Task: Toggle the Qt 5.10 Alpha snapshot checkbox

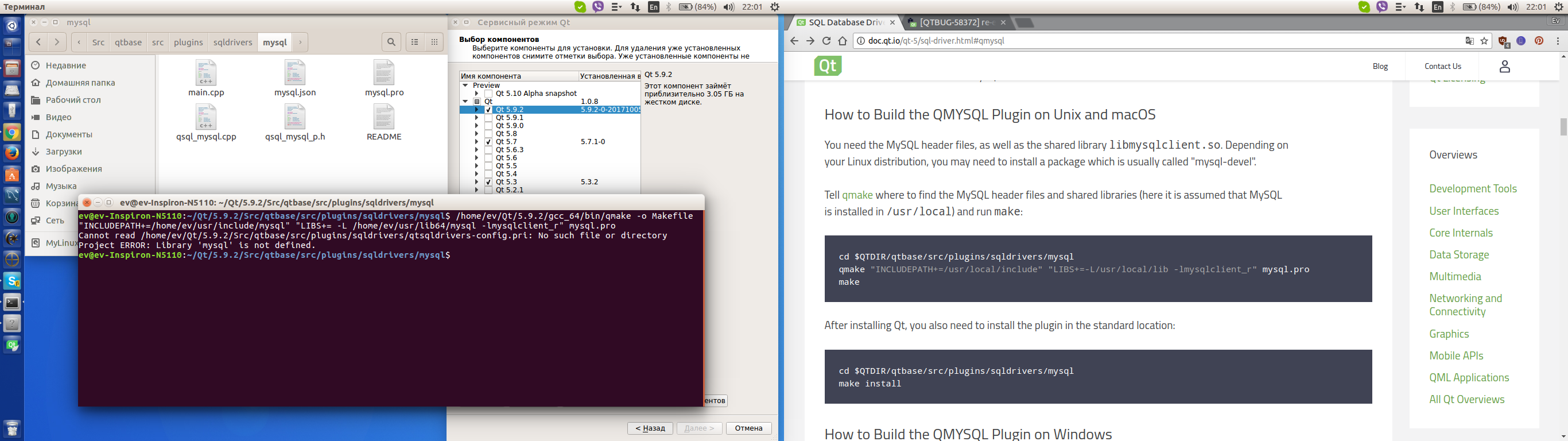Action: (x=488, y=94)
